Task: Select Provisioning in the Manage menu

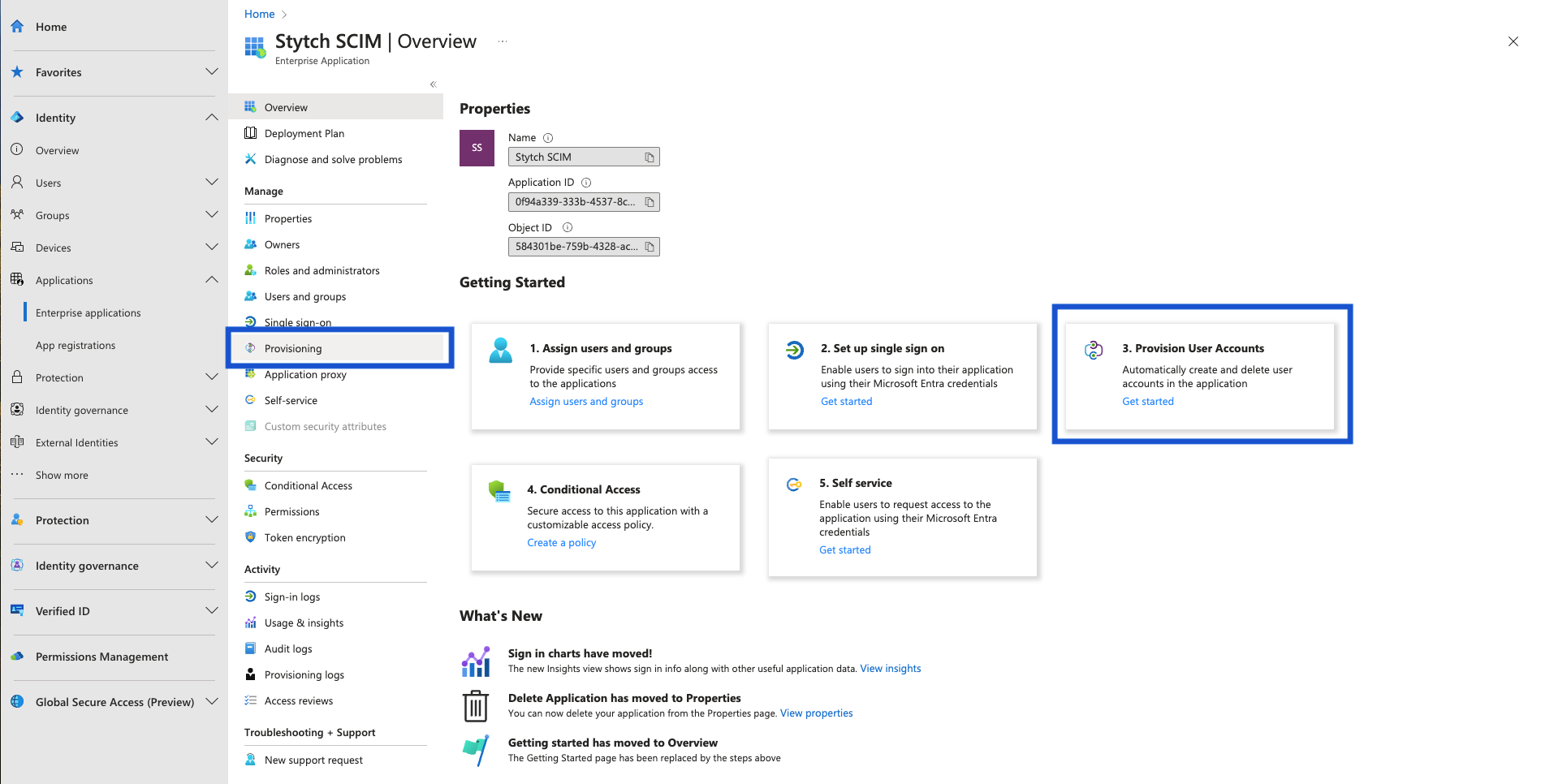Action: tap(293, 348)
